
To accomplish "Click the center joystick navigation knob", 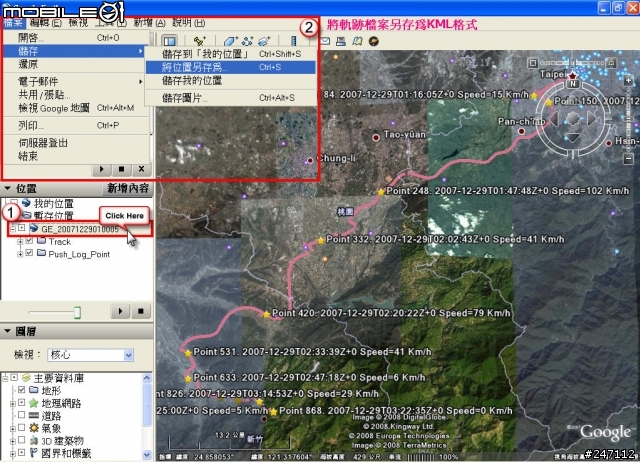I will [x=573, y=119].
